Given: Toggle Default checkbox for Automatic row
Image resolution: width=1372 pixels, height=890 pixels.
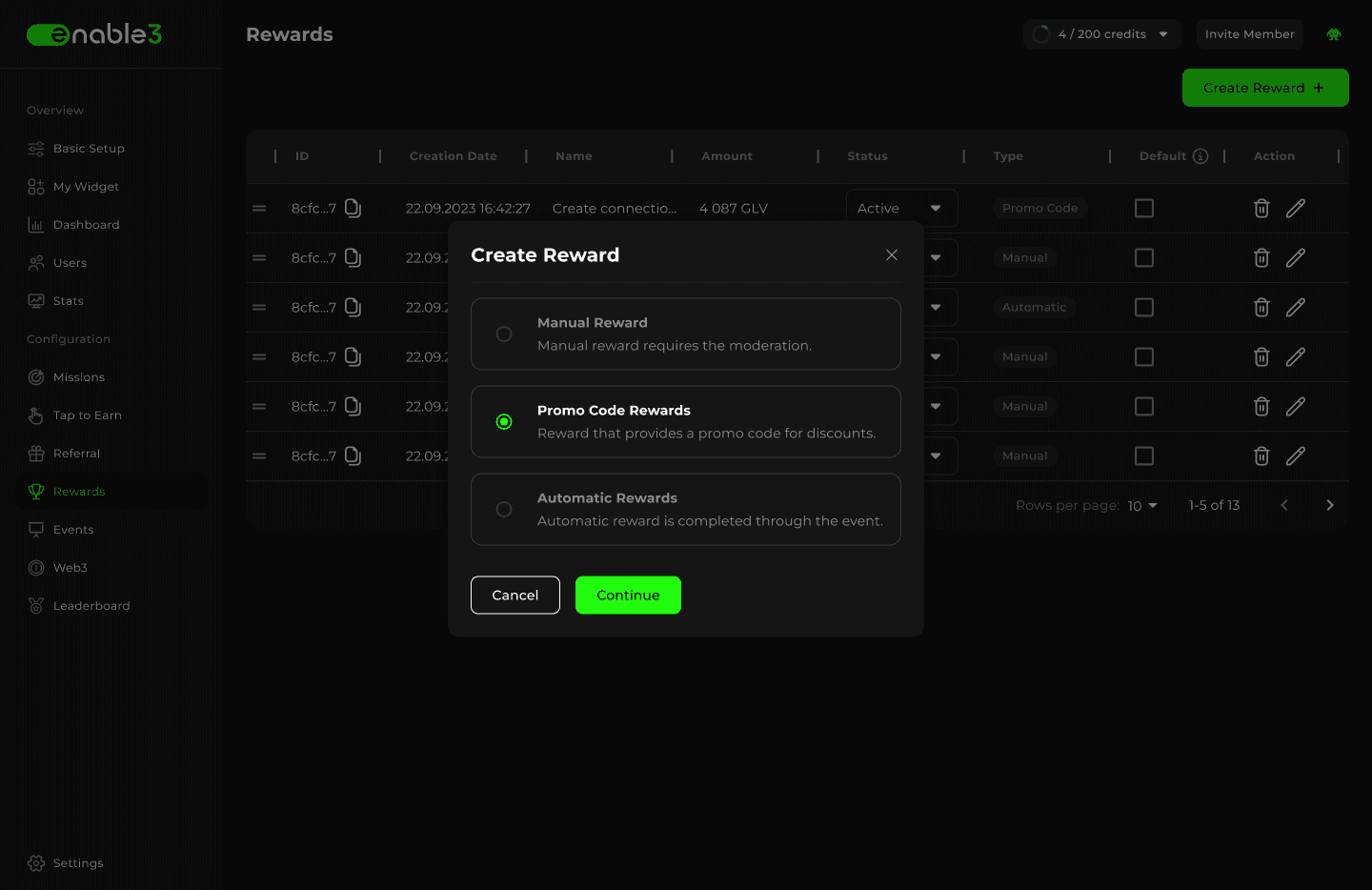Looking at the screenshot, I should (1144, 307).
